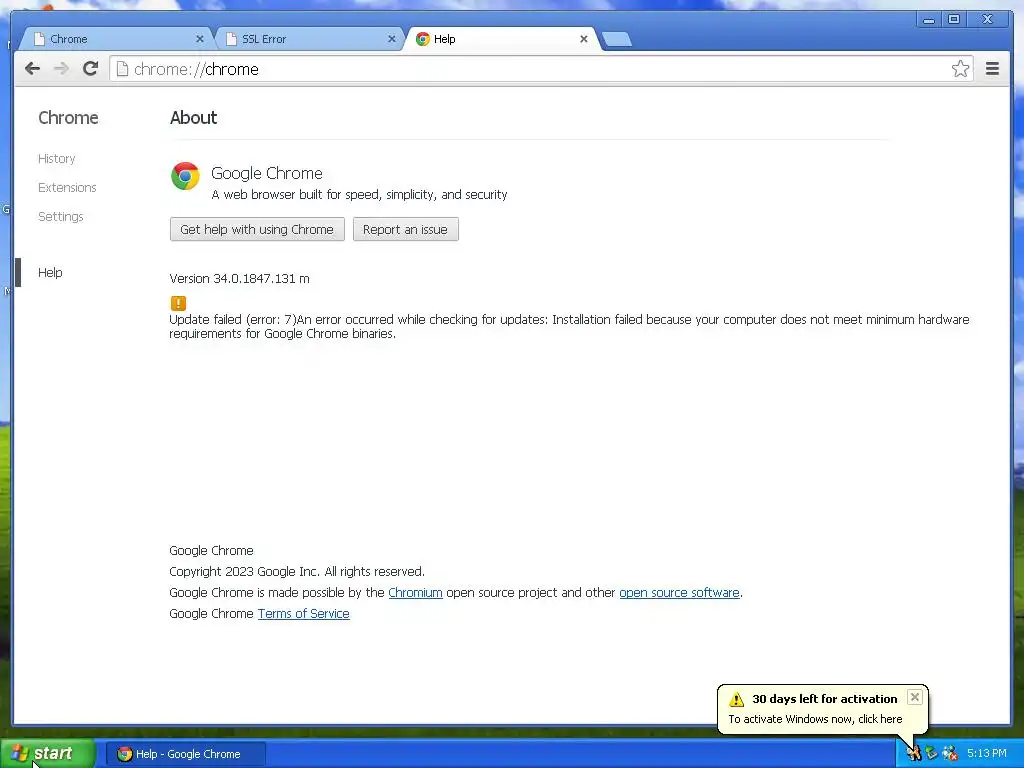Reload the page with refresh icon
The height and width of the screenshot is (768, 1024).
[91, 69]
